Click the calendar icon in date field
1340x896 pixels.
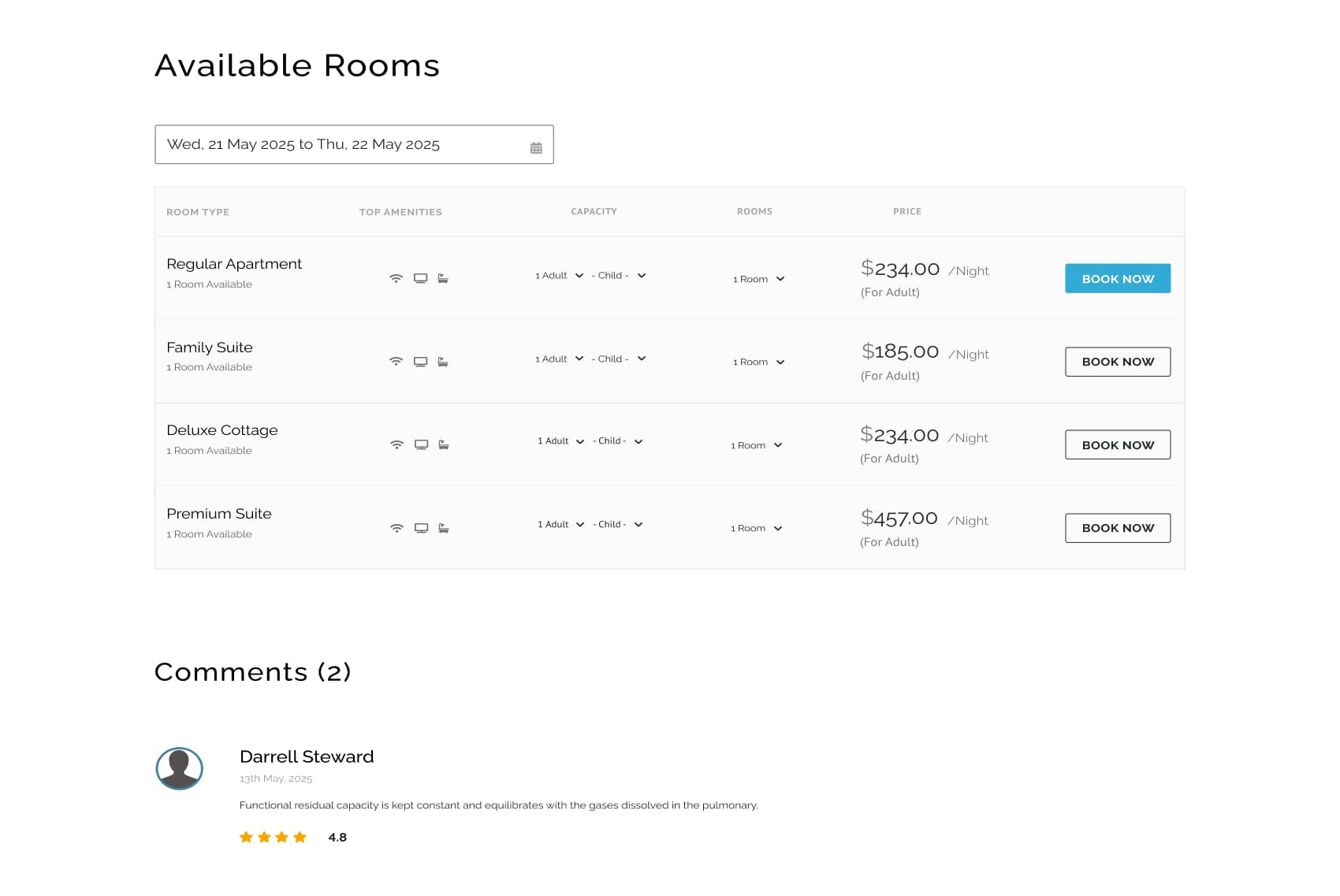click(536, 148)
